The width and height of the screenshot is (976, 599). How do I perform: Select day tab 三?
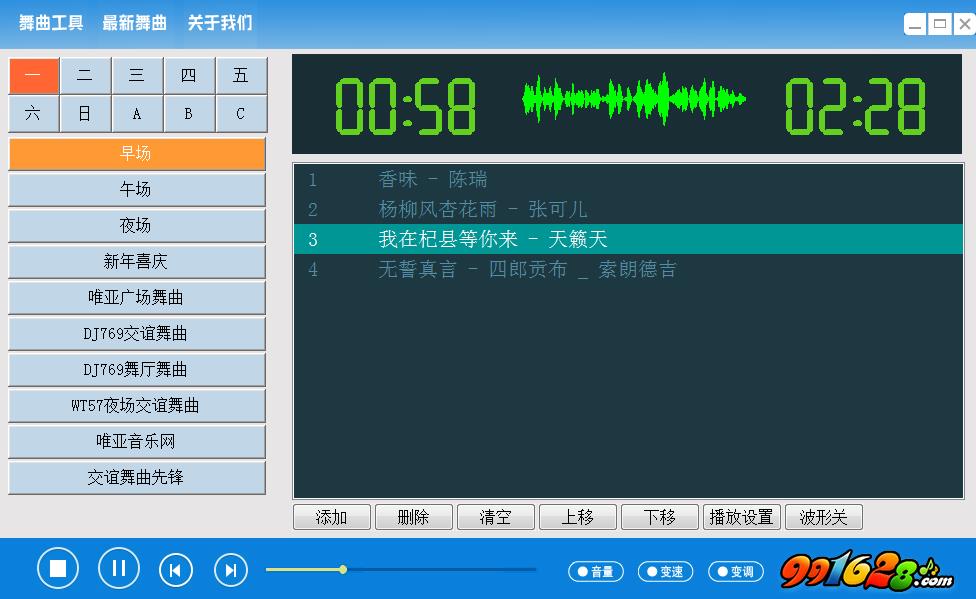coord(137,76)
